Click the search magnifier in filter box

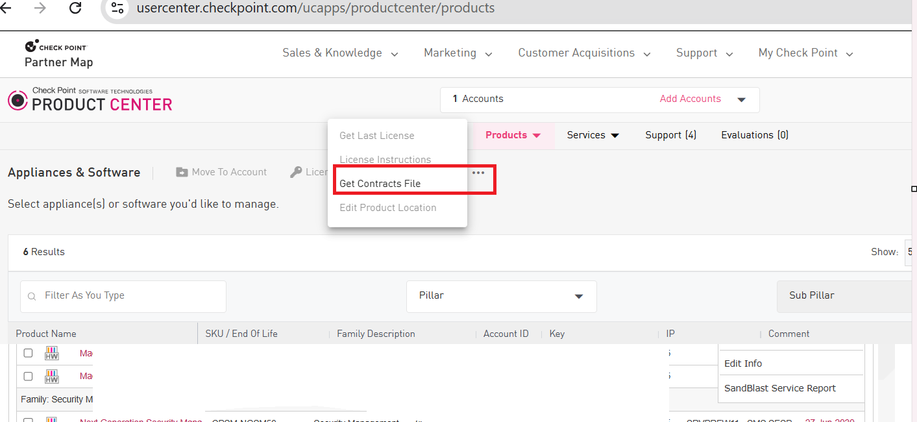point(32,296)
